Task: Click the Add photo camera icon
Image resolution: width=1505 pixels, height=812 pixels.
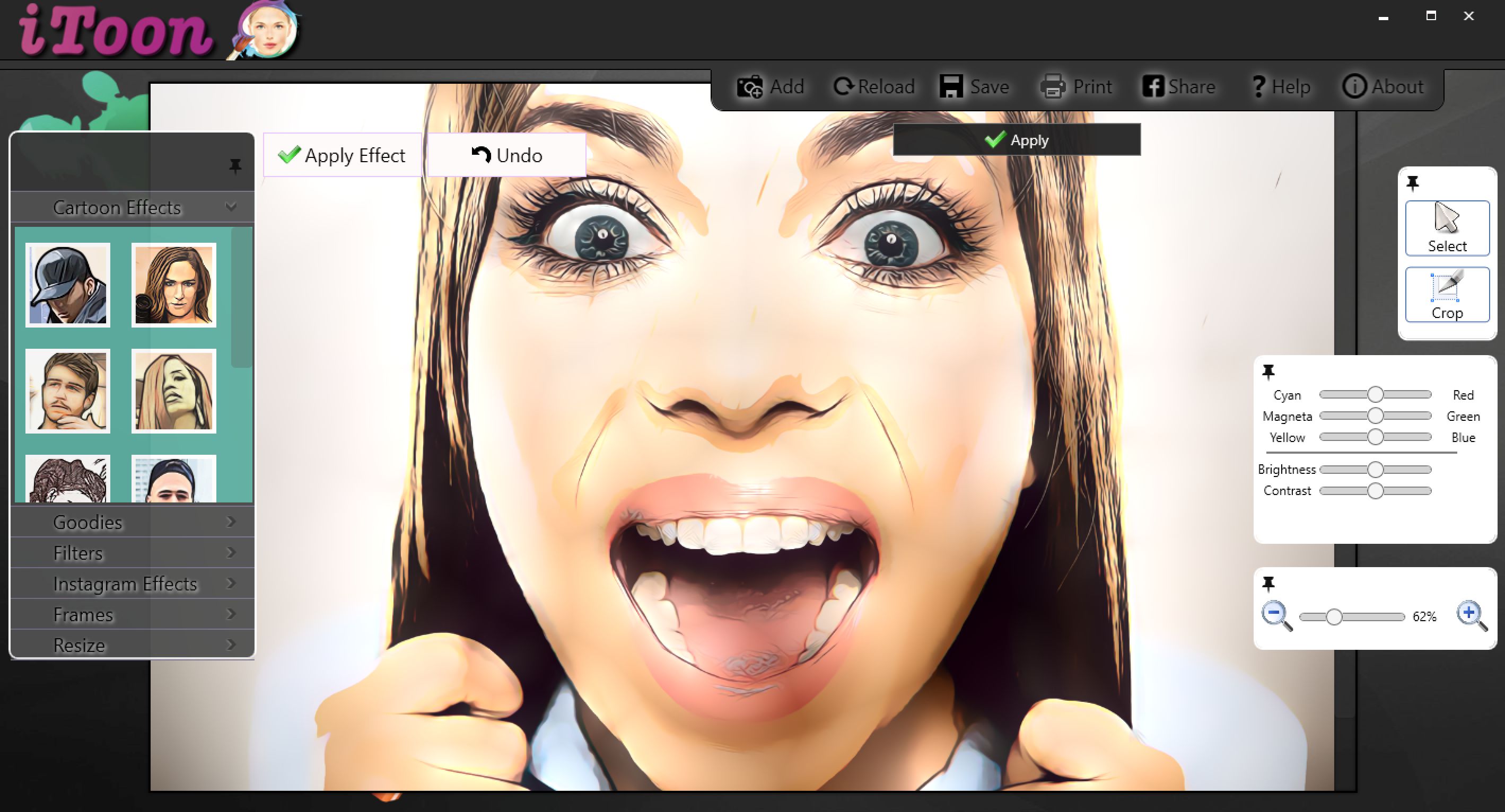Action: 749,87
